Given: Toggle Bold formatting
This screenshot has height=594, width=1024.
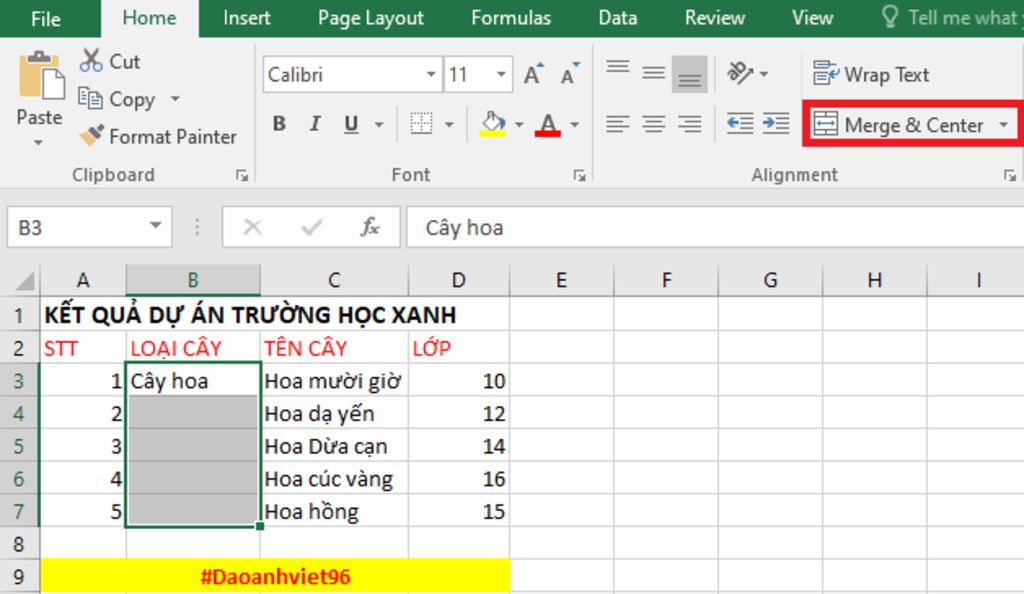Looking at the screenshot, I should coord(280,123).
